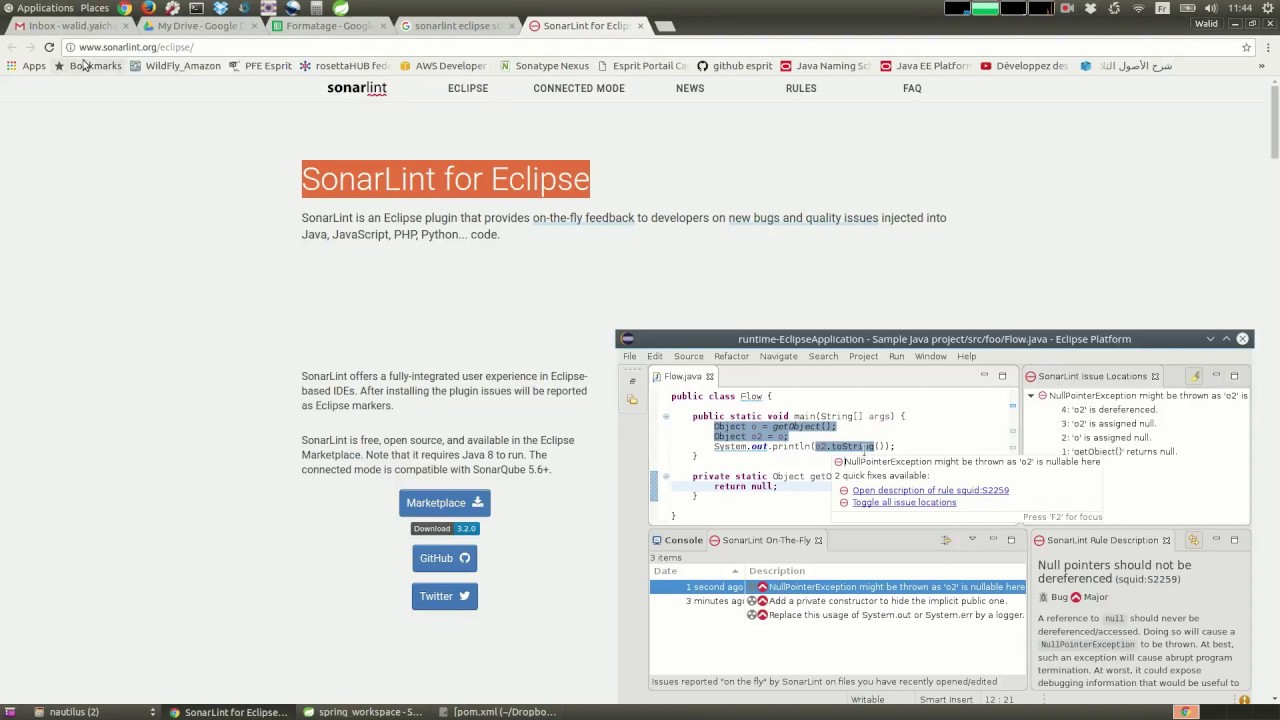Follow the on-the-fly feedback link
Image resolution: width=1280 pixels, height=720 pixels.
tap(583, 218)
